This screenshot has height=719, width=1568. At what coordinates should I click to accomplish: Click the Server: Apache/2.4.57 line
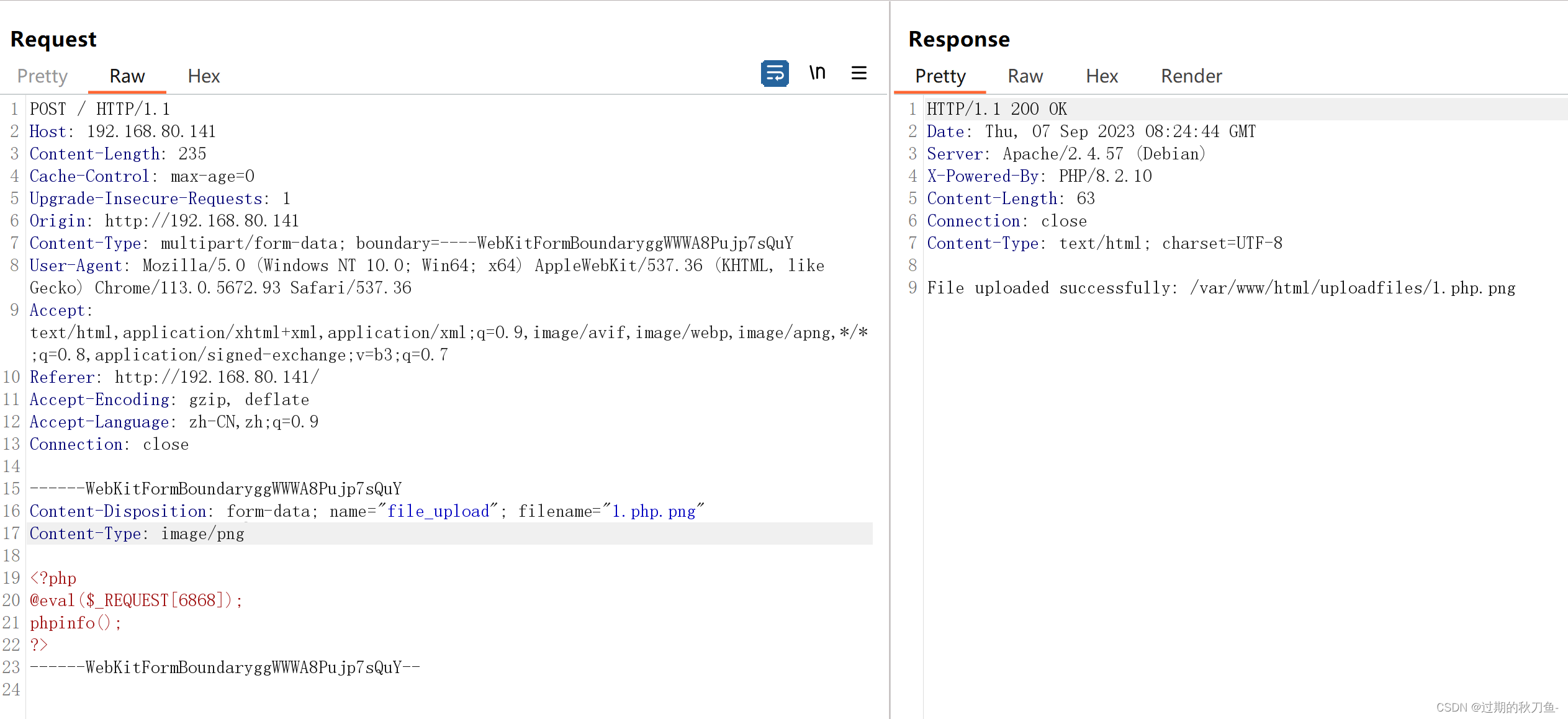(1066, 154)
